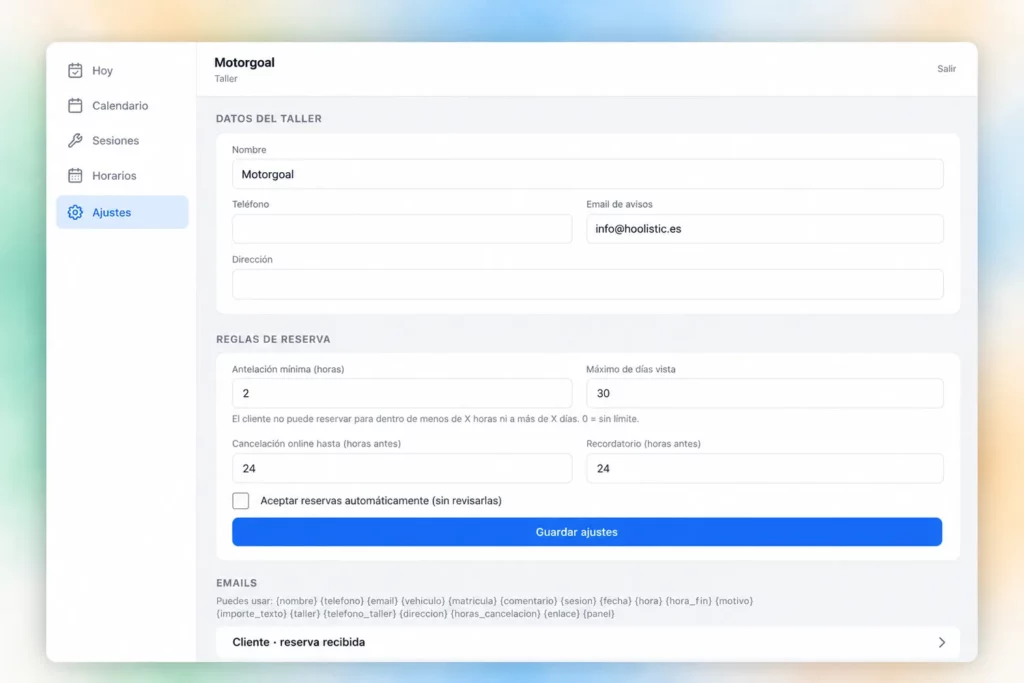Click the EMAILS section heading
1024x683 pixels.
[x=236, y=582]
